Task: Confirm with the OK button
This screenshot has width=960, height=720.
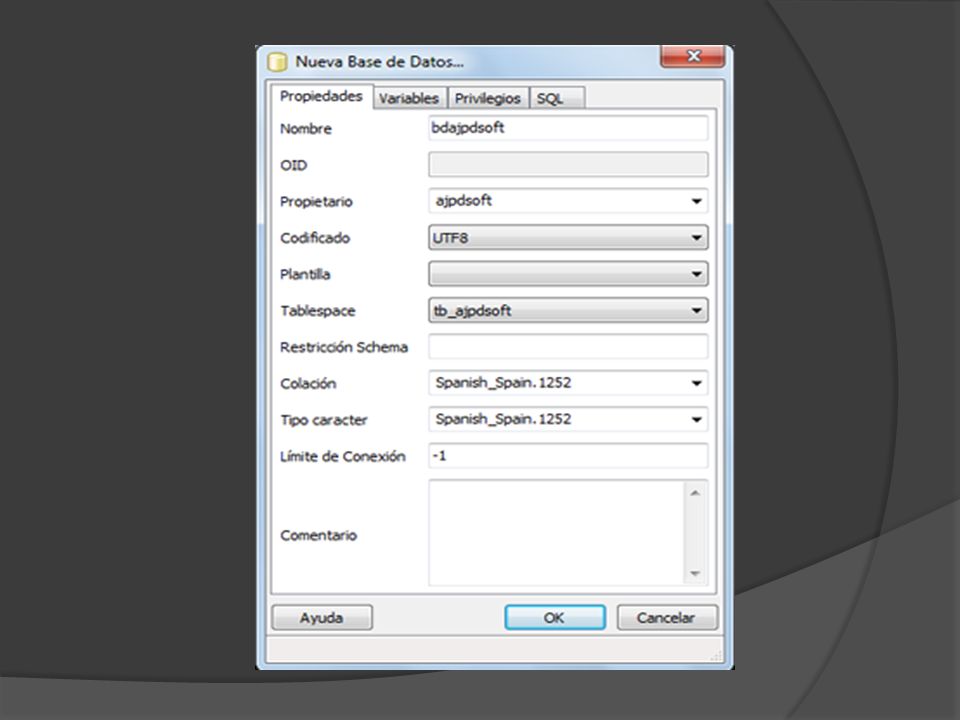Action: click(x=555, y=618)
